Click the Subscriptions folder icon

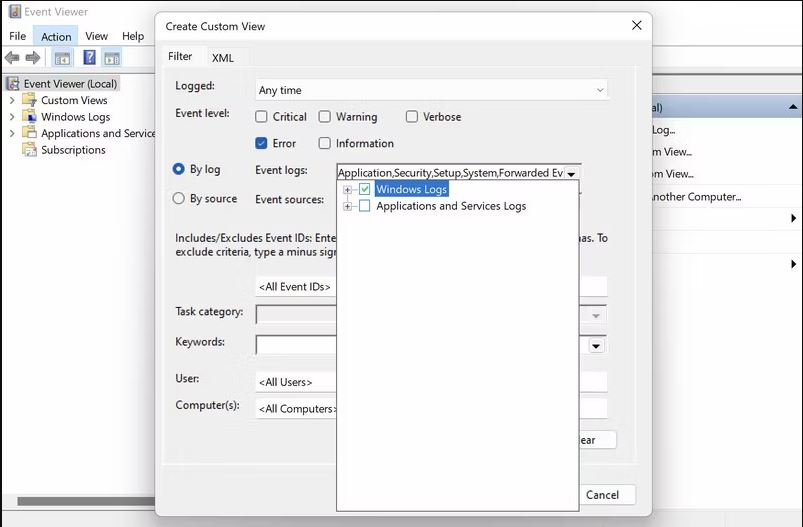coord(30,150)
